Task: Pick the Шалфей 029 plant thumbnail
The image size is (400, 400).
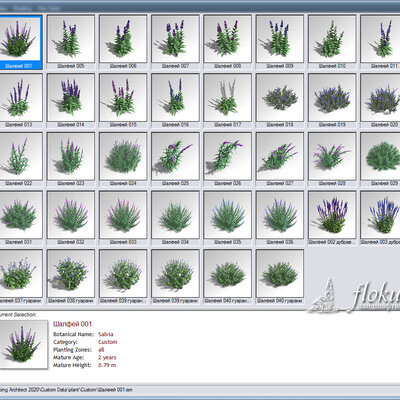Action: tap(380, 156)
